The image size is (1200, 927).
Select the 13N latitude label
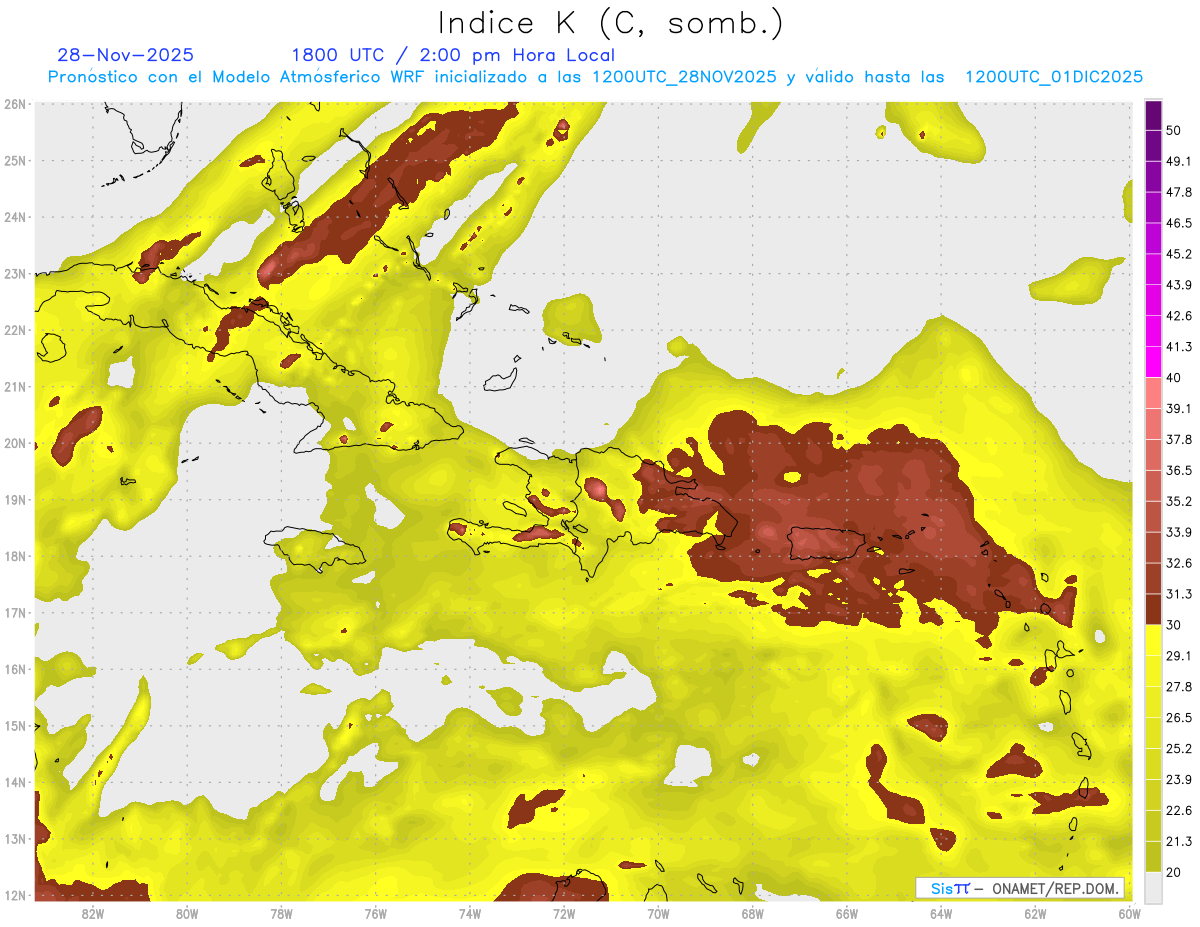point(15,839)
